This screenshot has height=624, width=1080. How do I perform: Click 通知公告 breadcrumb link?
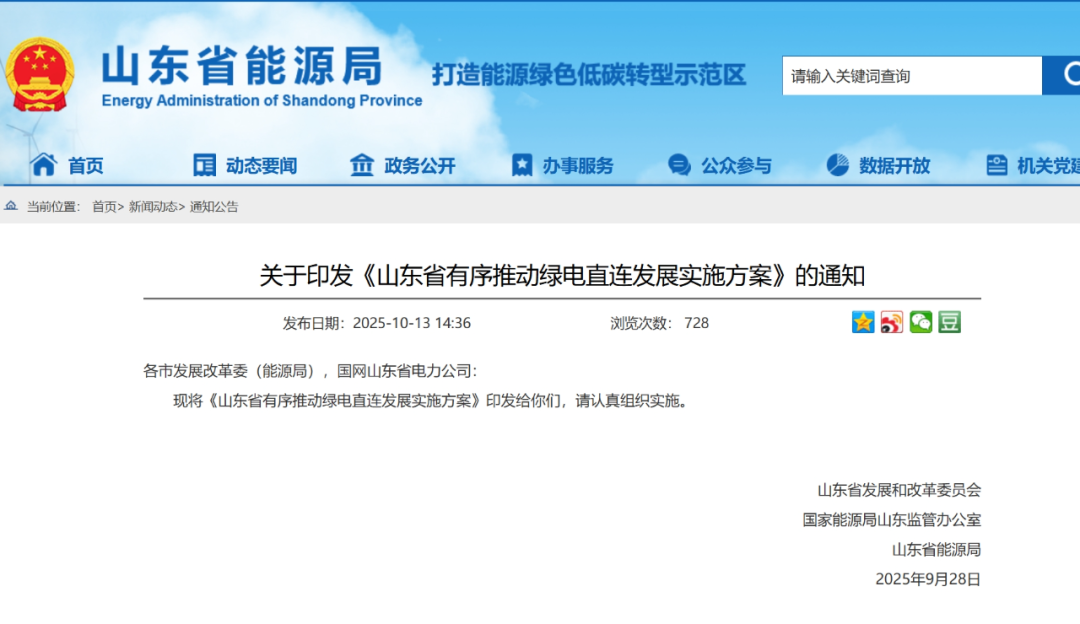pyautogui.click(x=214, y=207)
